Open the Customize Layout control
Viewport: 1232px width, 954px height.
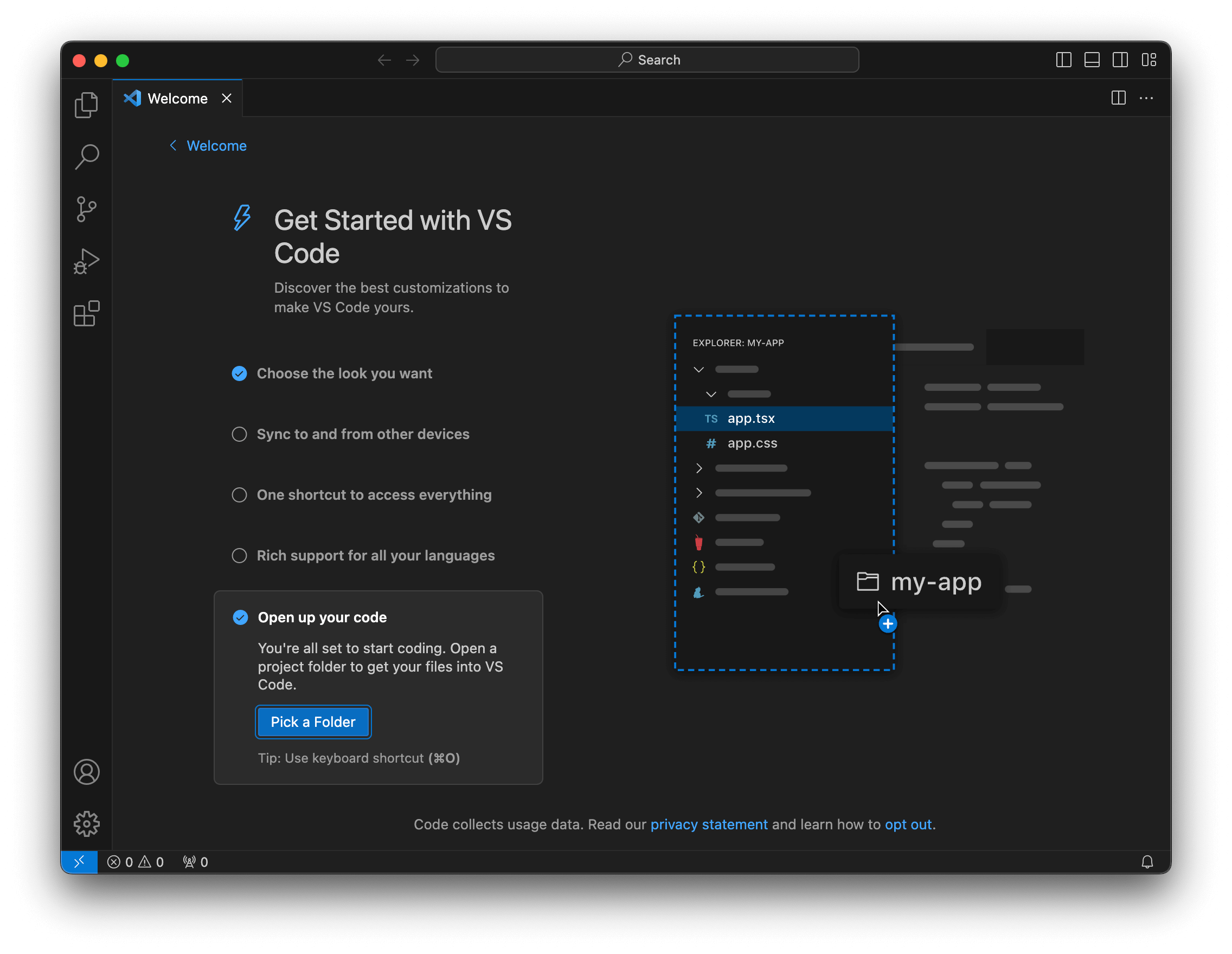pyautogui.click(x=1150, y=59)
